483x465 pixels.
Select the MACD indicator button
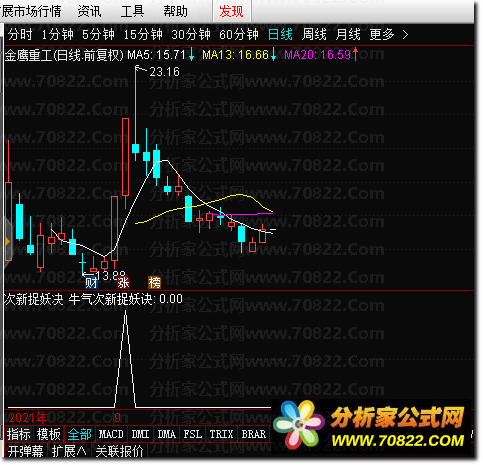tap(111, 434)
